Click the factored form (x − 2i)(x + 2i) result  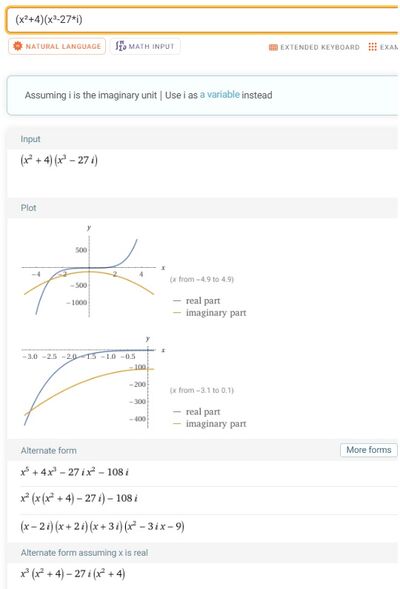pyautogui.click(x=102, y=526)
